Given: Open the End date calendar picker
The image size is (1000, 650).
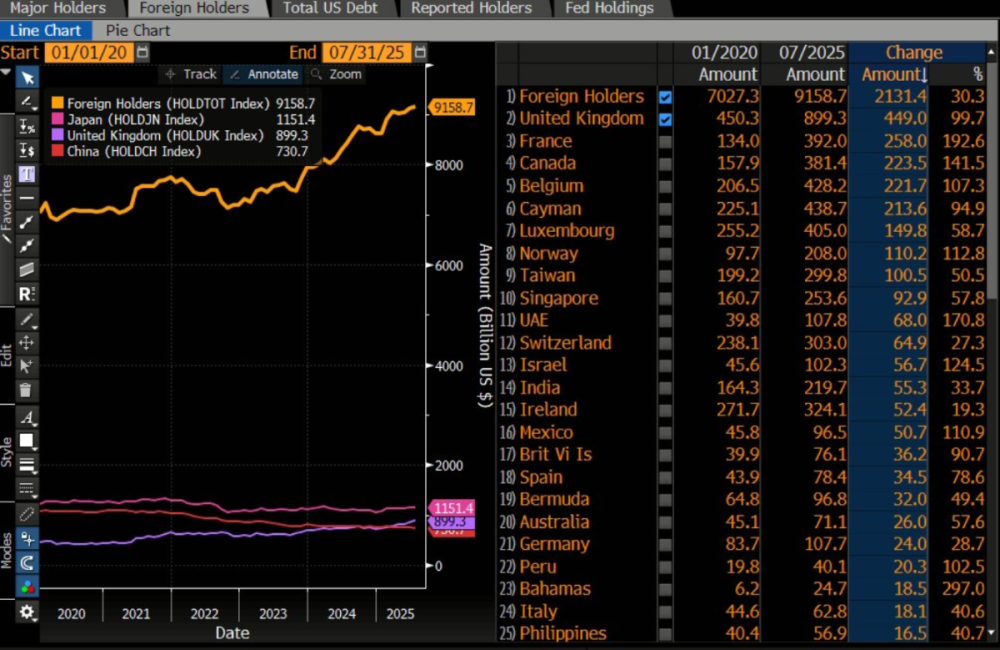Looking at the screenshot, I should [x=420, y=52].
